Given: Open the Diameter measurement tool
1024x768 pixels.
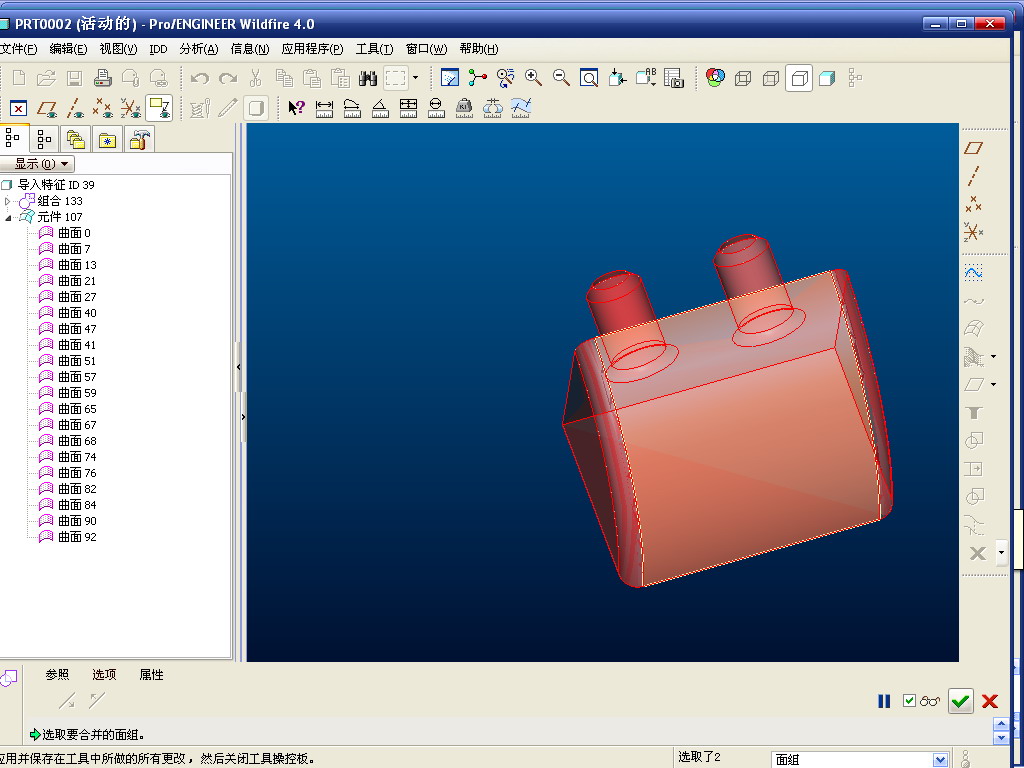Looking at the screenshot, I should click(436, 108).
